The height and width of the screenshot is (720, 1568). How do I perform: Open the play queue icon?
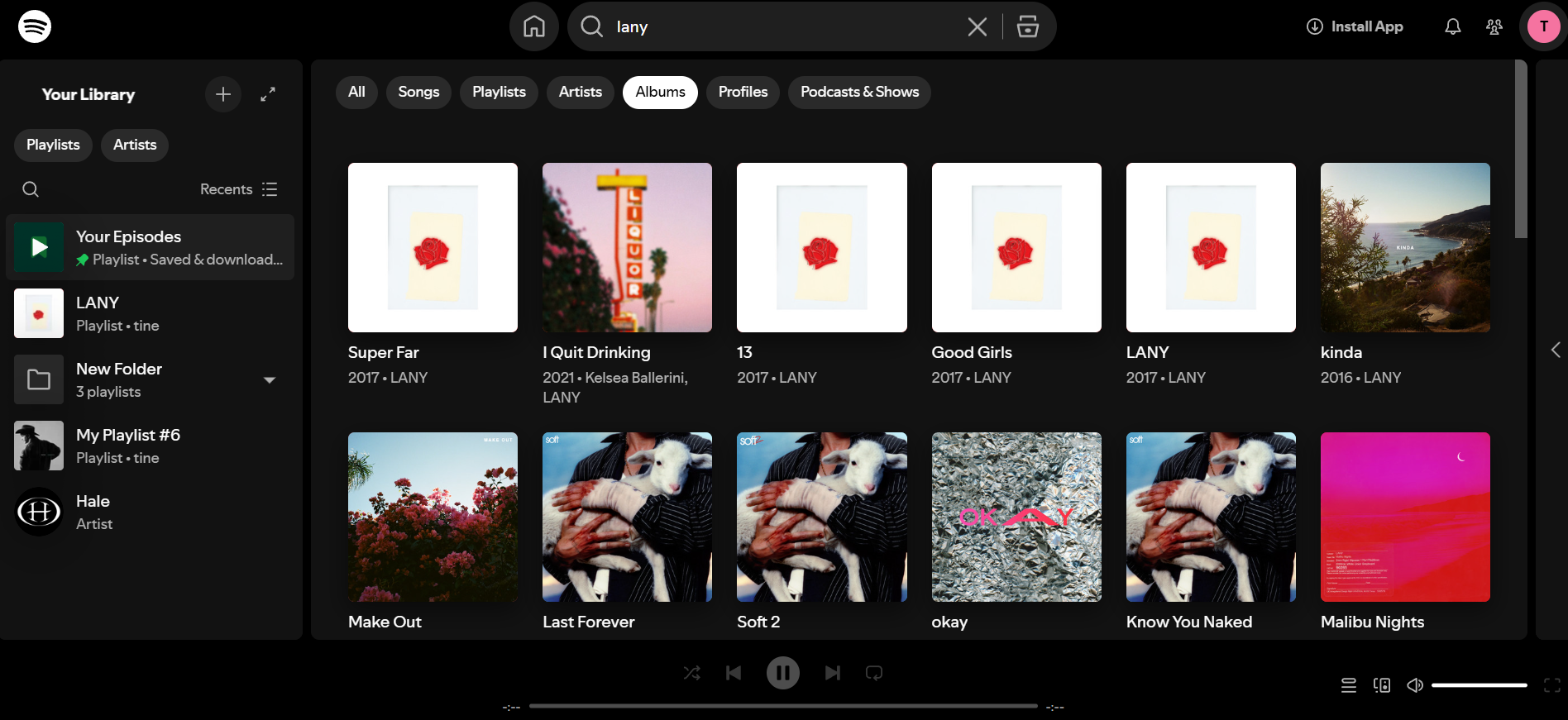[1349, 685]
